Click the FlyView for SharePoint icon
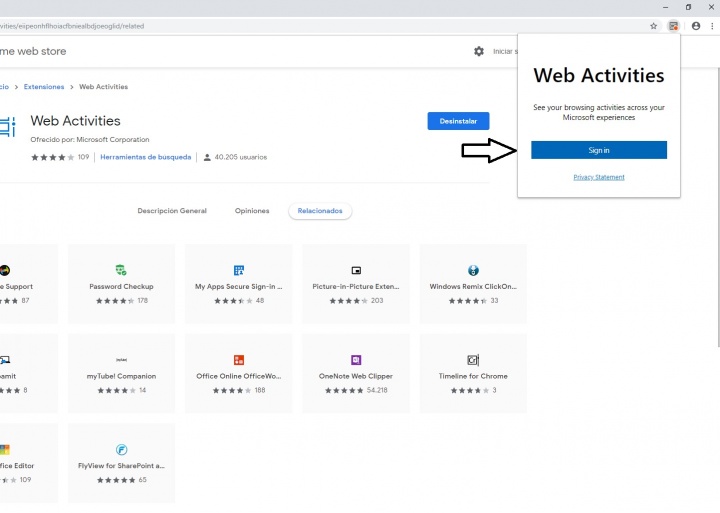 [121, 449]
